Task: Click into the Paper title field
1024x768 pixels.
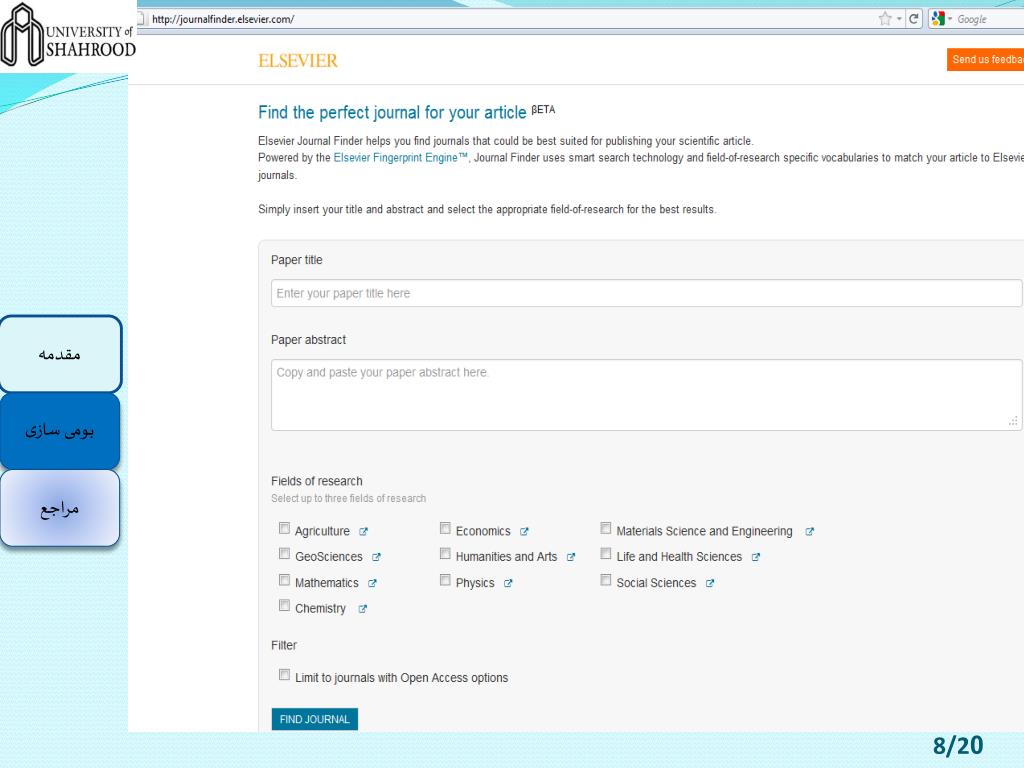Action: tap(646, 293)
